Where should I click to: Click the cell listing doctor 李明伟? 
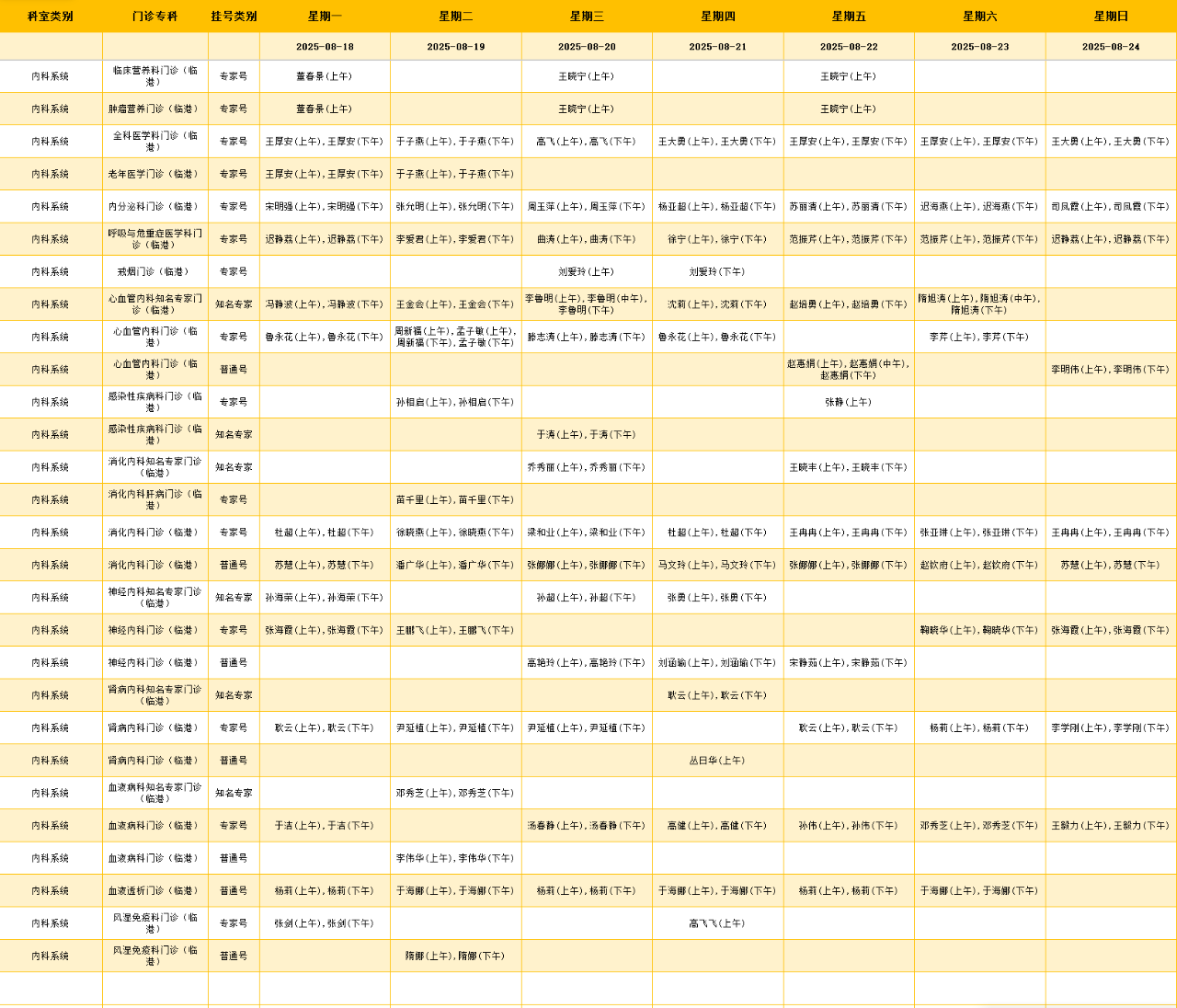pos(1111,370)
